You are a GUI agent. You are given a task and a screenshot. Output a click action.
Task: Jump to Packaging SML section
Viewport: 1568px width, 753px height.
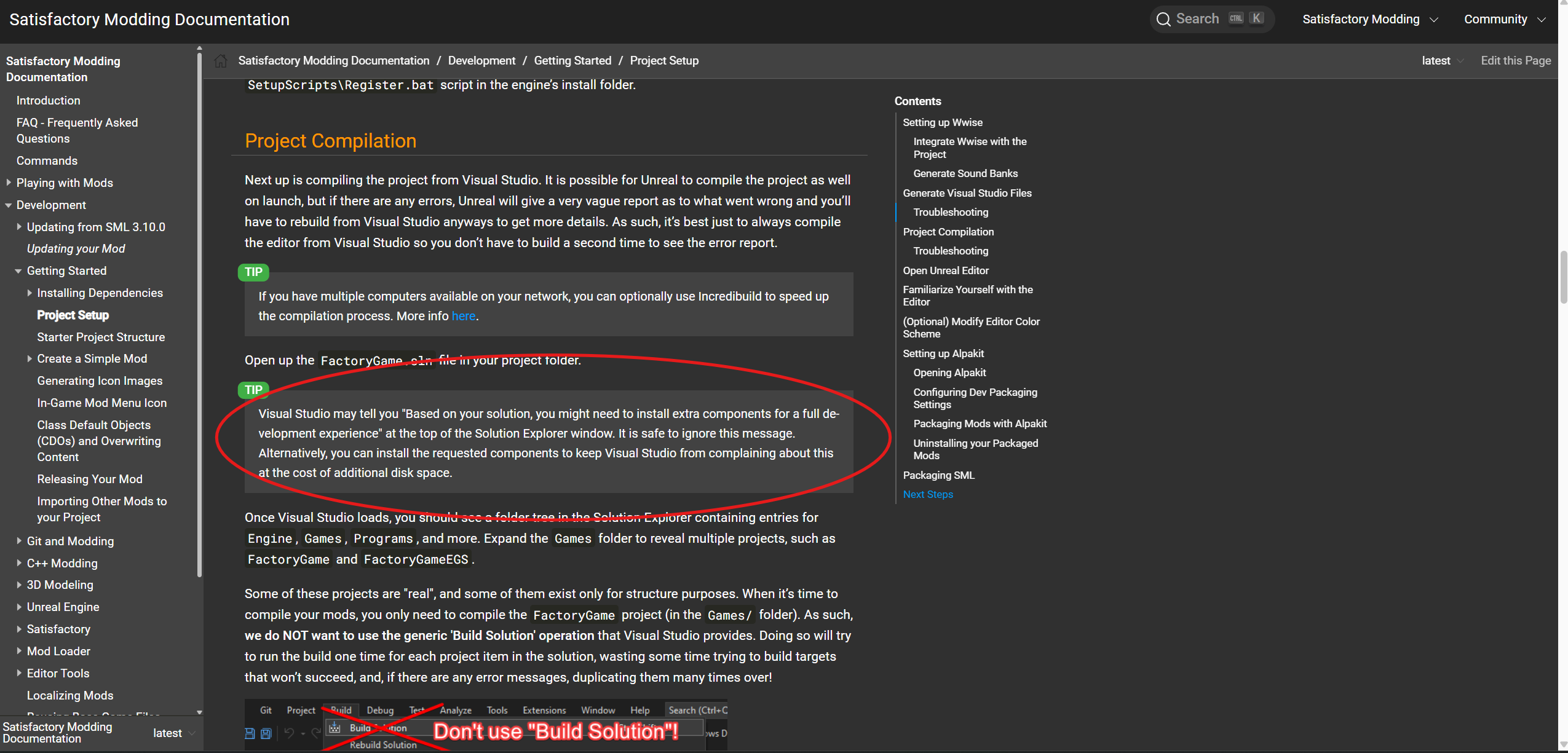click(x=938, y=475)
